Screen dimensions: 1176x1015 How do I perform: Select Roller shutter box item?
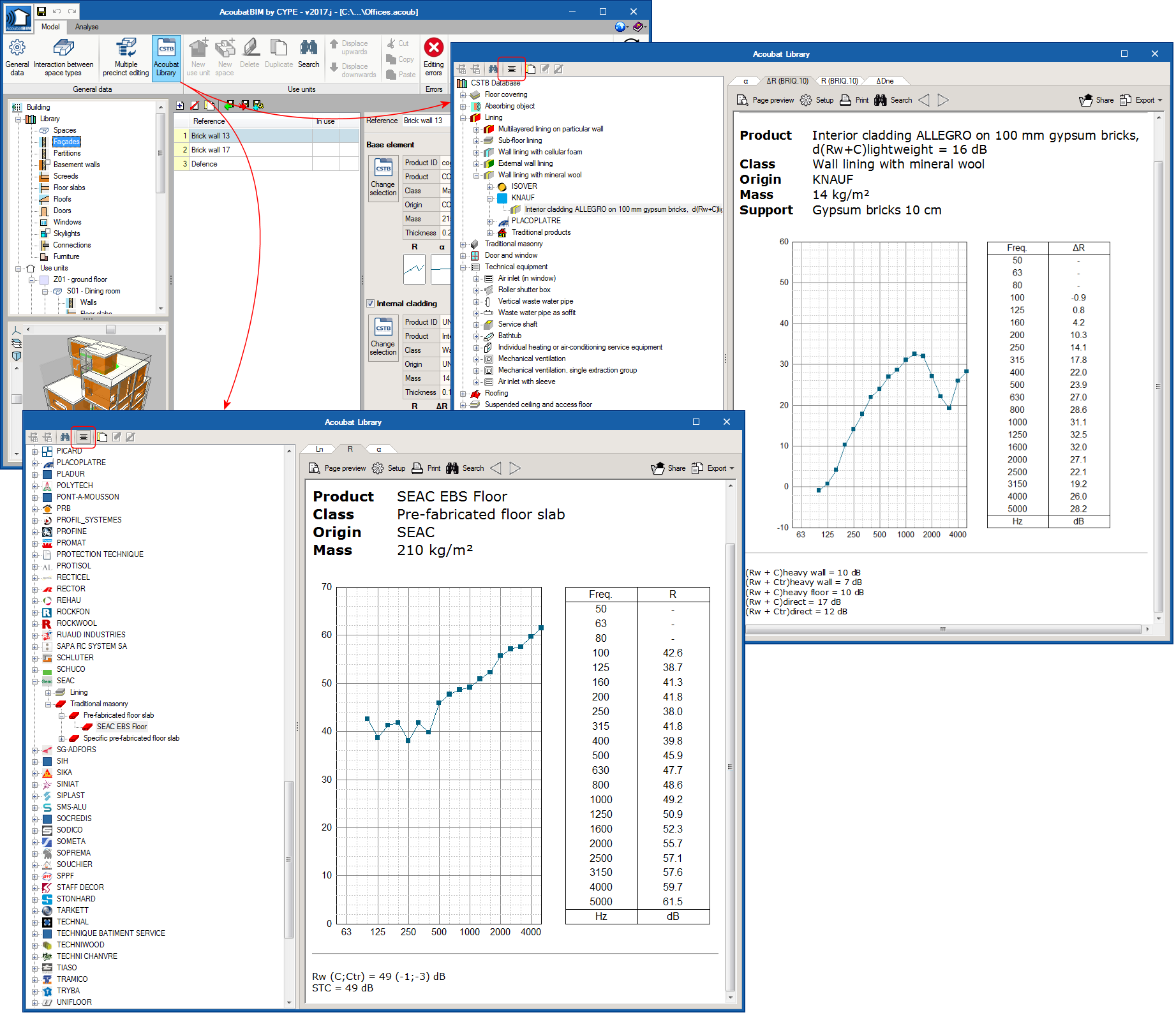click(524, 290)
